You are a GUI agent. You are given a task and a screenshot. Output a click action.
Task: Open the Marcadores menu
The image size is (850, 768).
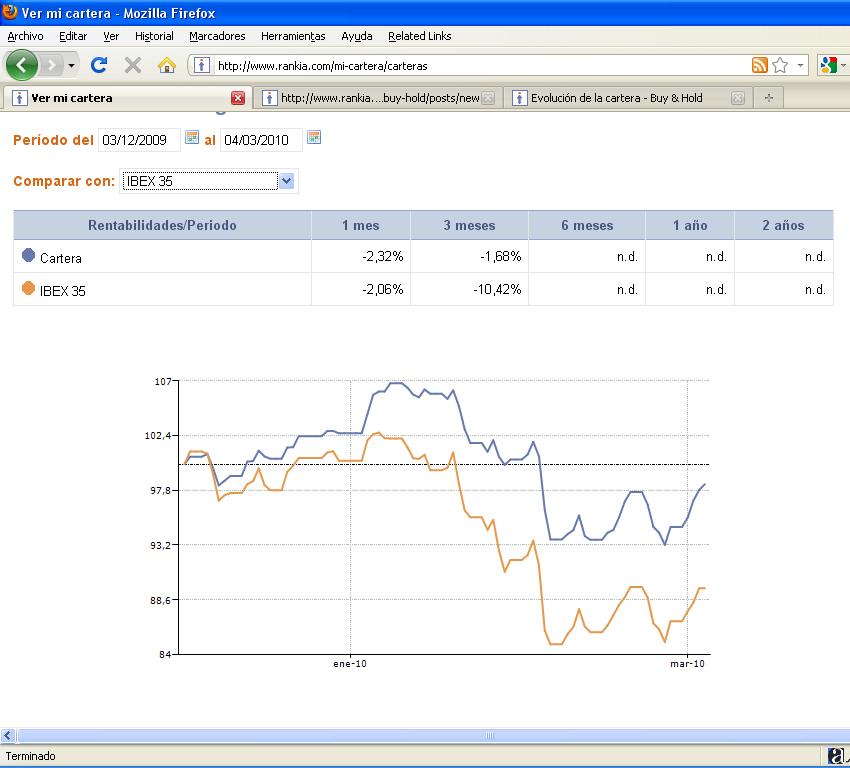coord(217,36)
